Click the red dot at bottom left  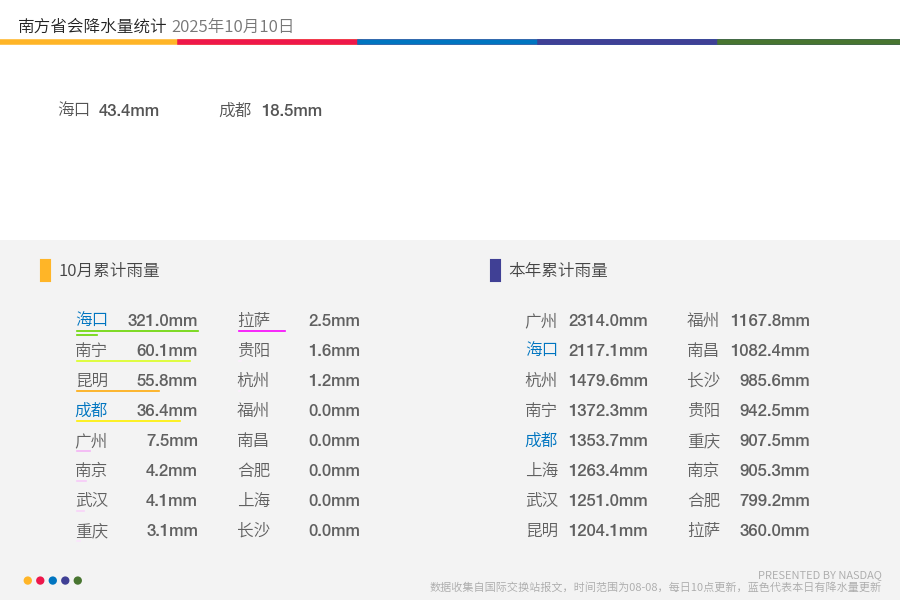[x=40, y=580]
